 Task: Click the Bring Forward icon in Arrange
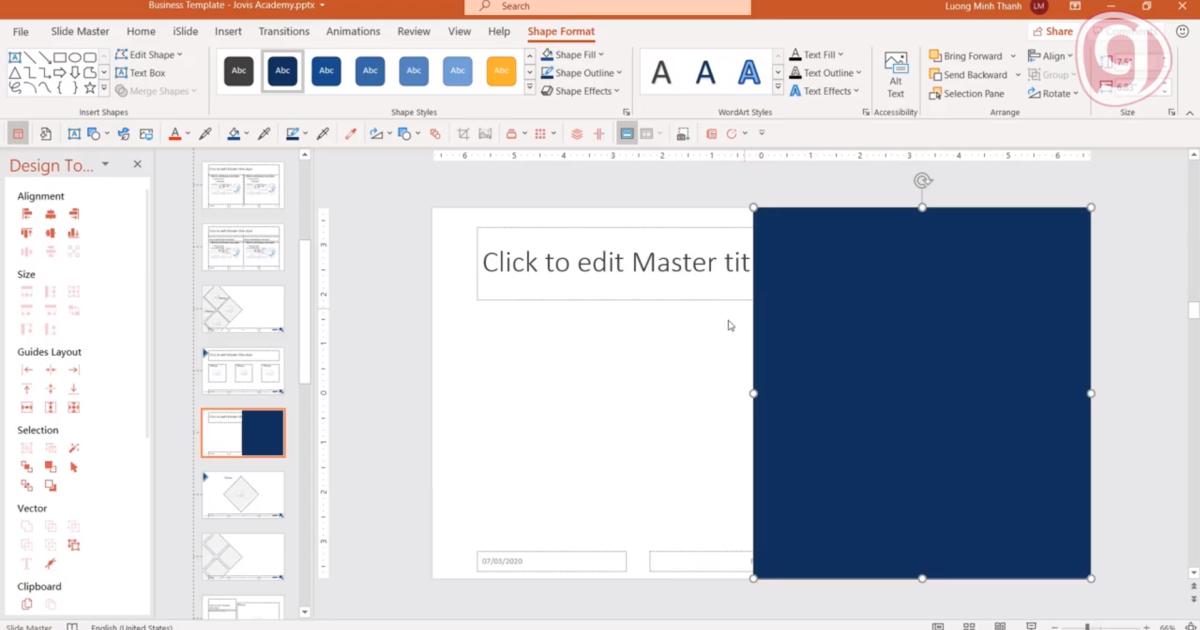coord(932,55)
